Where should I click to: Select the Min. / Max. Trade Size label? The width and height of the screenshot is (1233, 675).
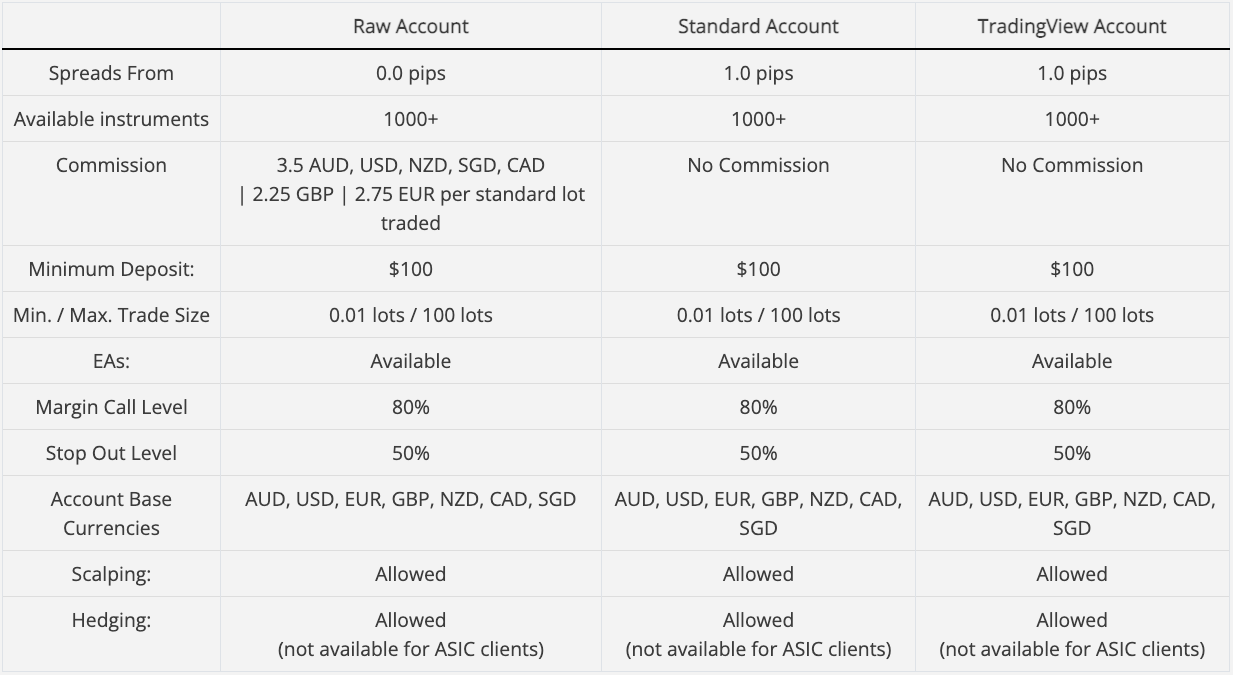(111, 315)
